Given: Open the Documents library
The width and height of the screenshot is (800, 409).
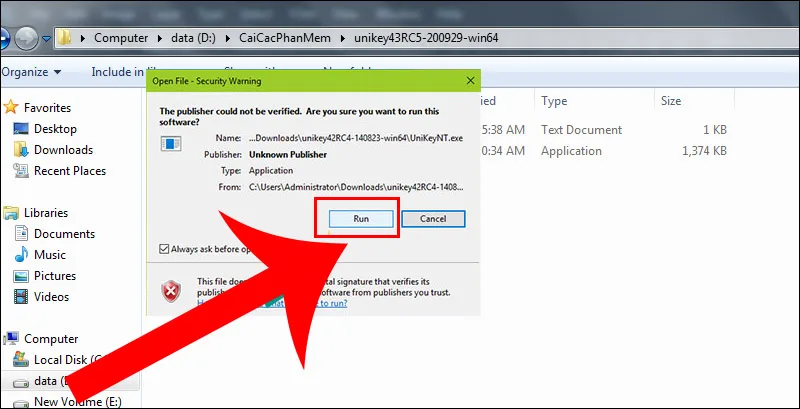Looking at the screenshot, I should [x=64, y=234].
